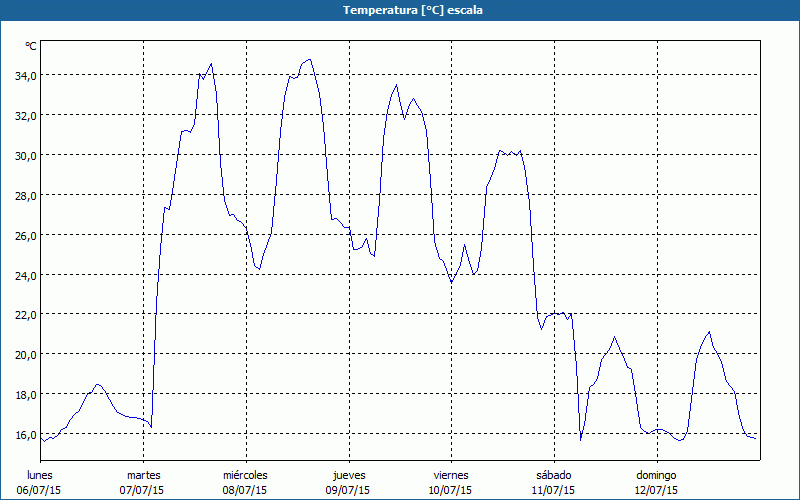Select the 18,0 temperature axis label

[x=24, y=394]
